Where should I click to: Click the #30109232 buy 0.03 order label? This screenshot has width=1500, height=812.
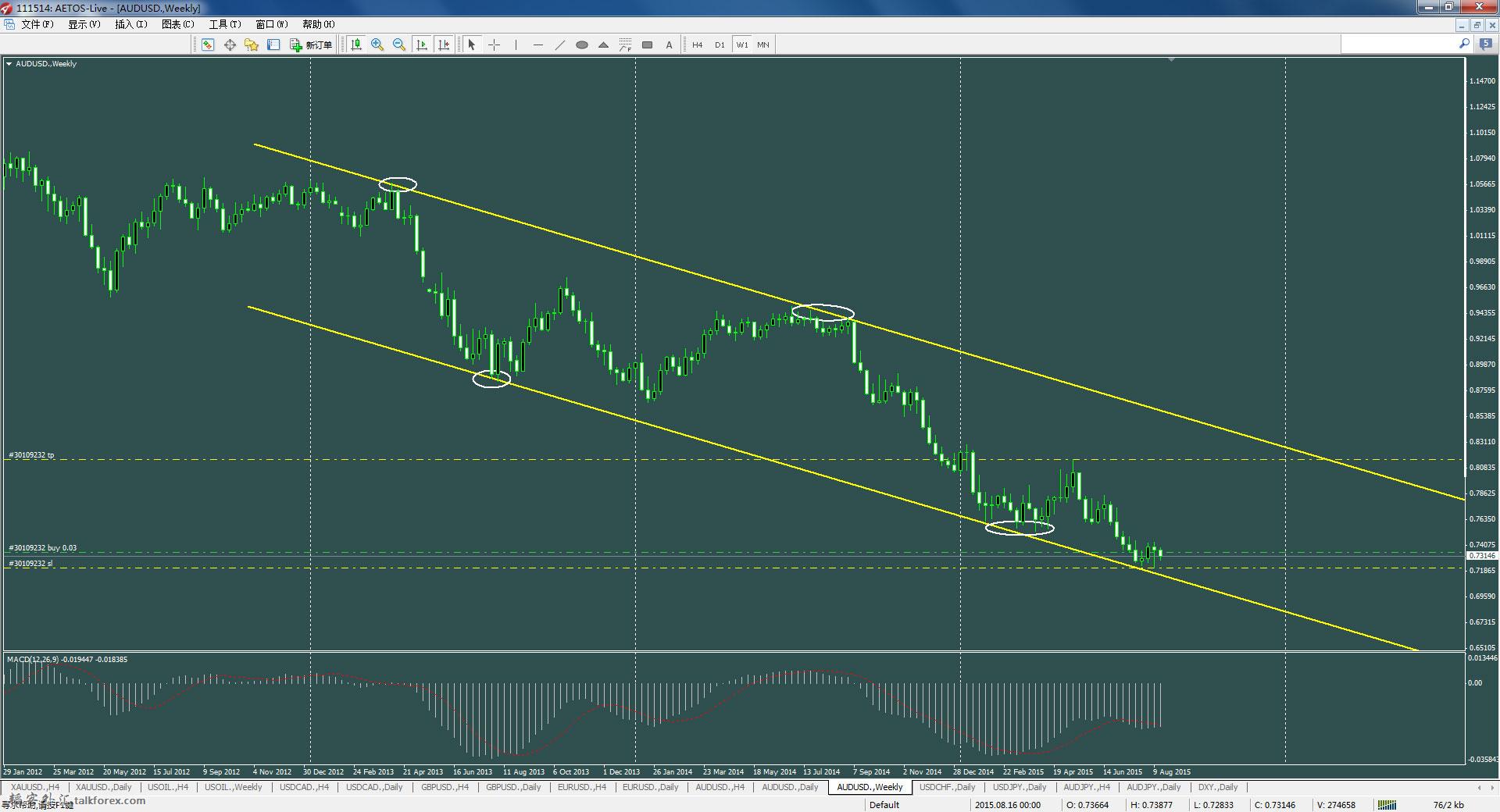tap(42, 548)
